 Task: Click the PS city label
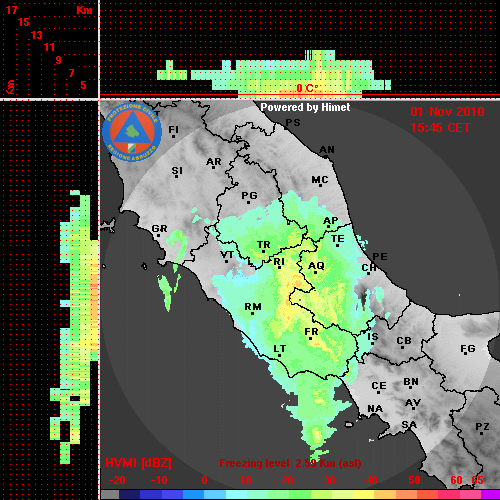tap(293, 123)
